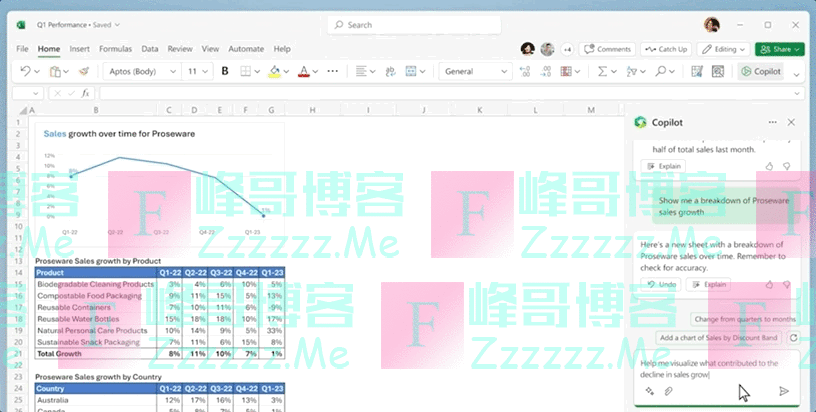Viewport: 816px width, 412px height.
Task: Toggle the Copilot button in the ribbon
Action: coord(761,71)
